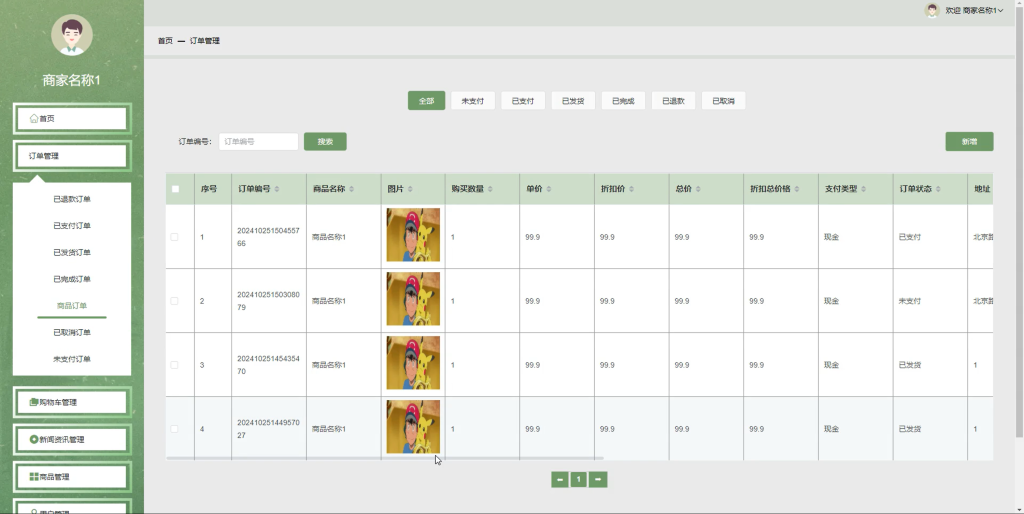This screenshot has height=514, width=1024.
Task: Check the checkbox for order row 3
Action: pyautogui.click(x=174, y=365)
